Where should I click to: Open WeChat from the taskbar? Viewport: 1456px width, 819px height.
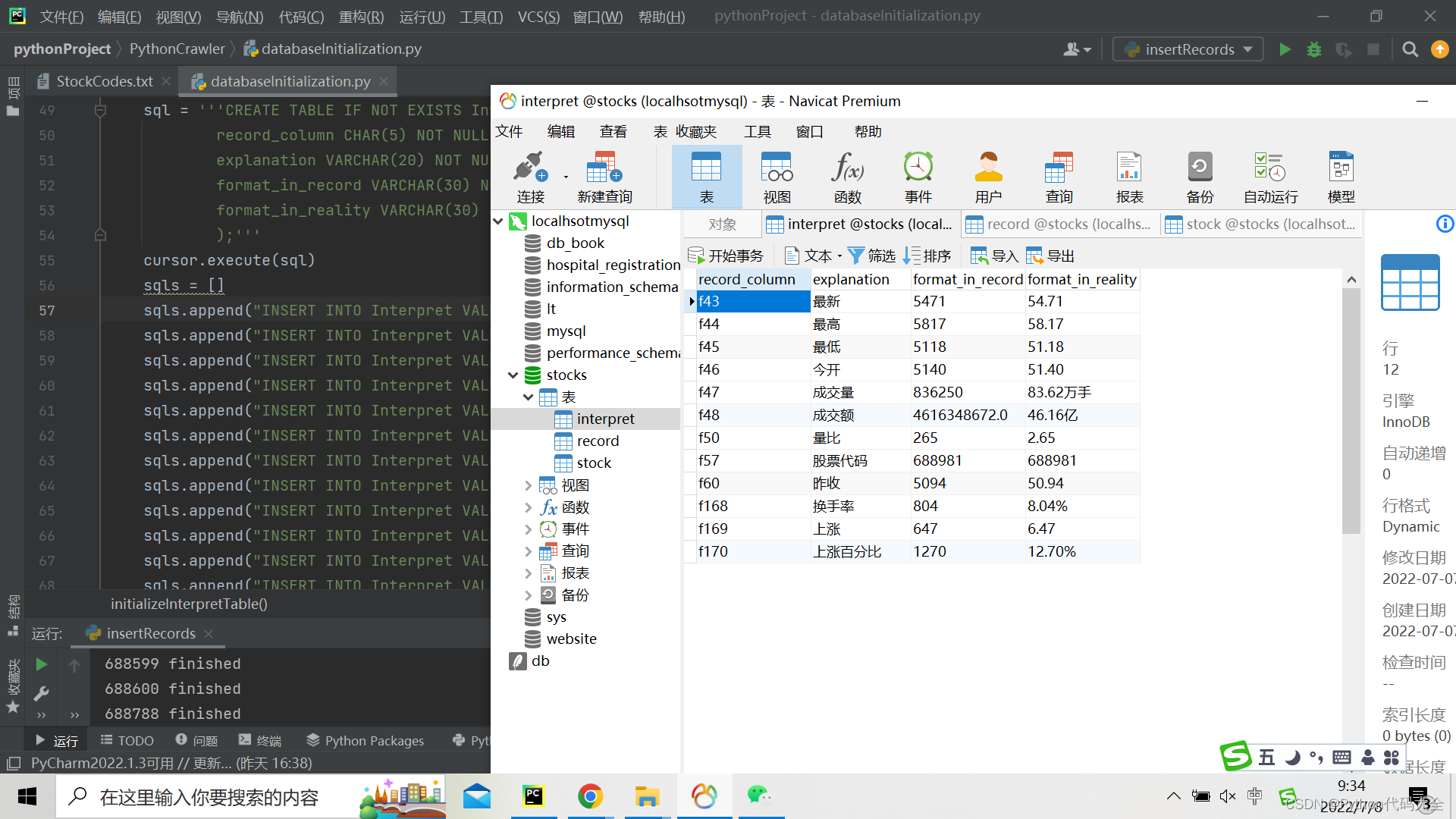coord(760,796)
